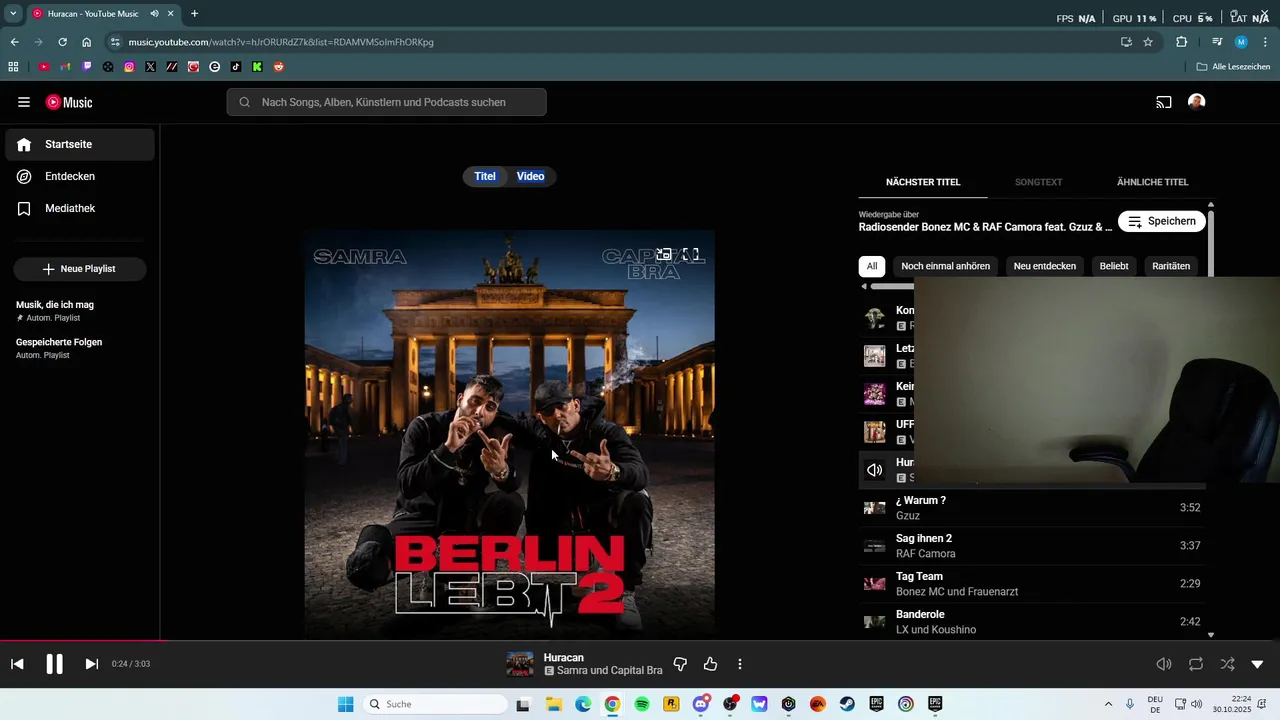Select the Neu entdecken chip
Screen dimensions: 1280x720
click(x=1045, y=266)
